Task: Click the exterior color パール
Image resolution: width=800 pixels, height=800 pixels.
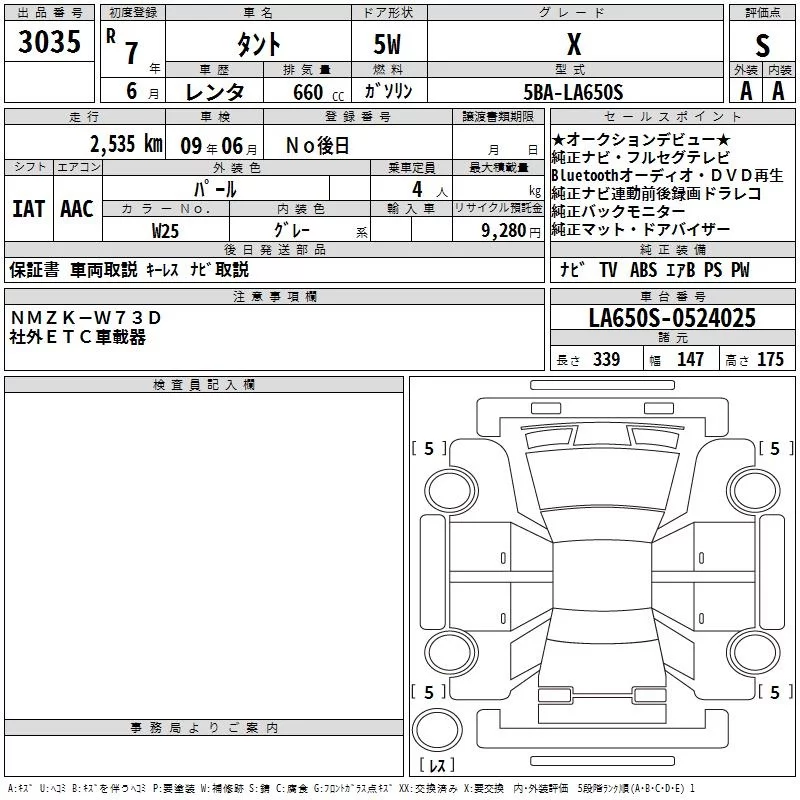Action: (215, 189)
